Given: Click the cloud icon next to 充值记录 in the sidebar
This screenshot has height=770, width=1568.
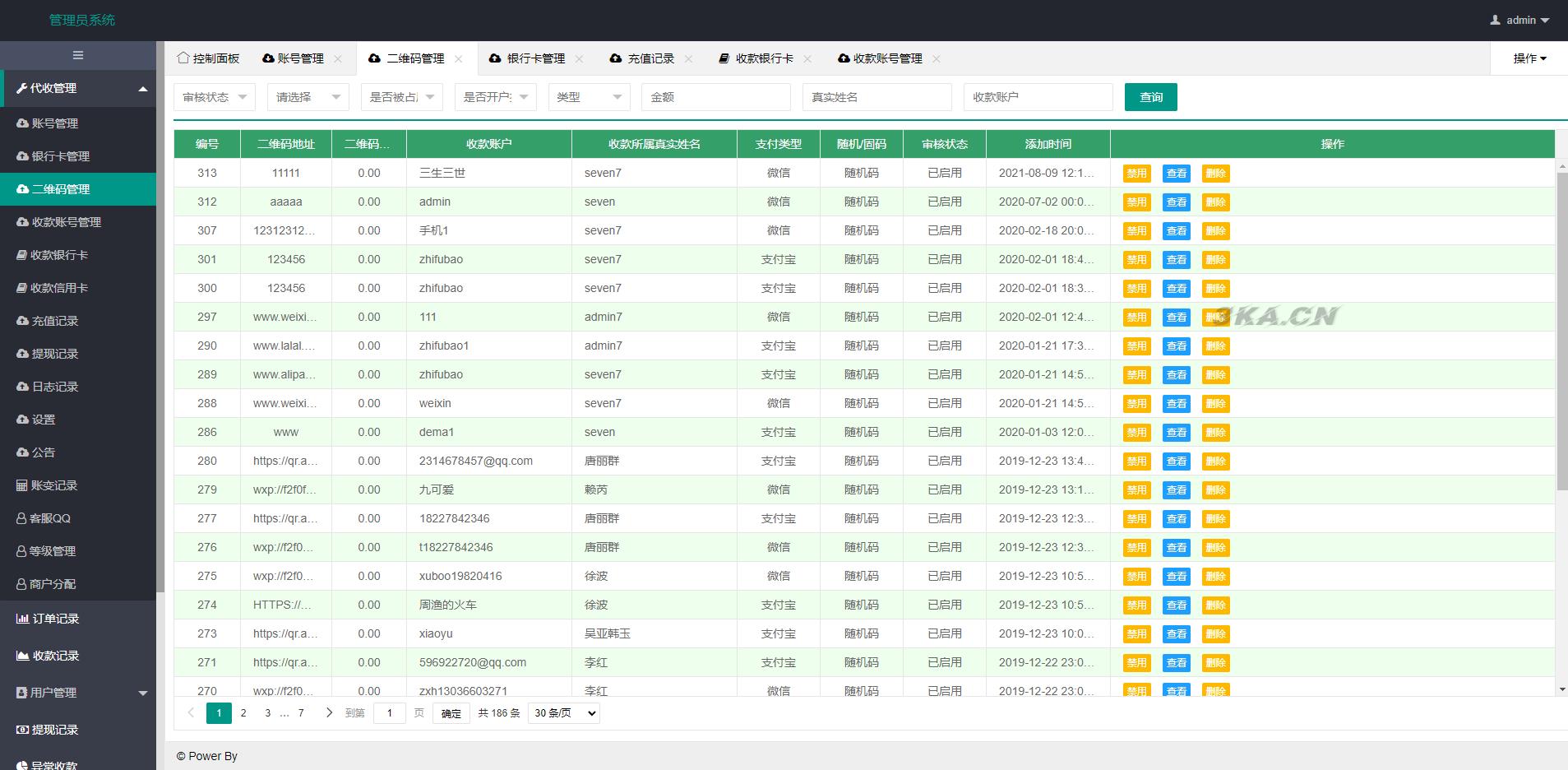Looking at the screenshot, I should click(23, 321).
